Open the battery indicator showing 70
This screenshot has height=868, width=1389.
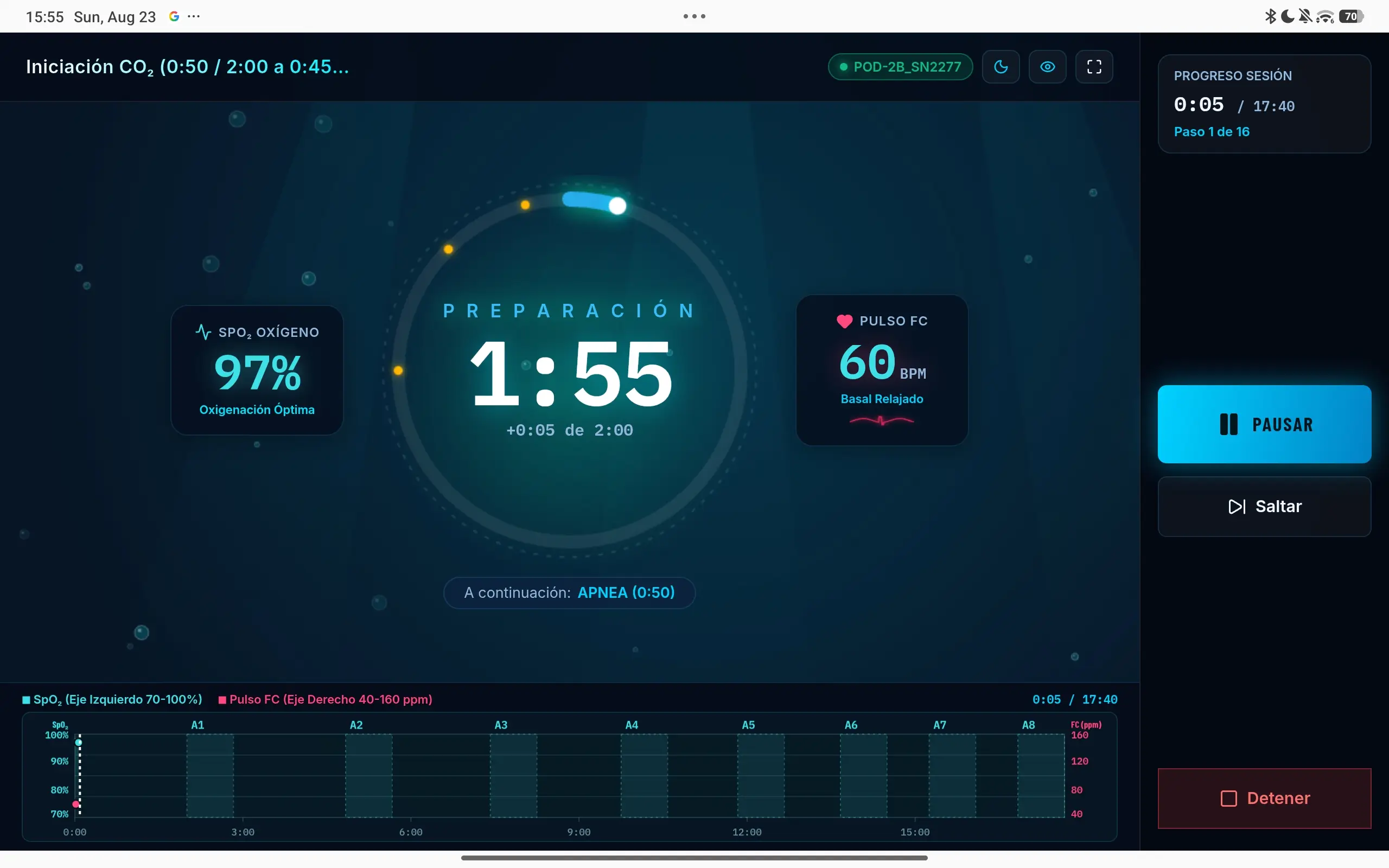pyautogui.click(x=1352, y=16)
